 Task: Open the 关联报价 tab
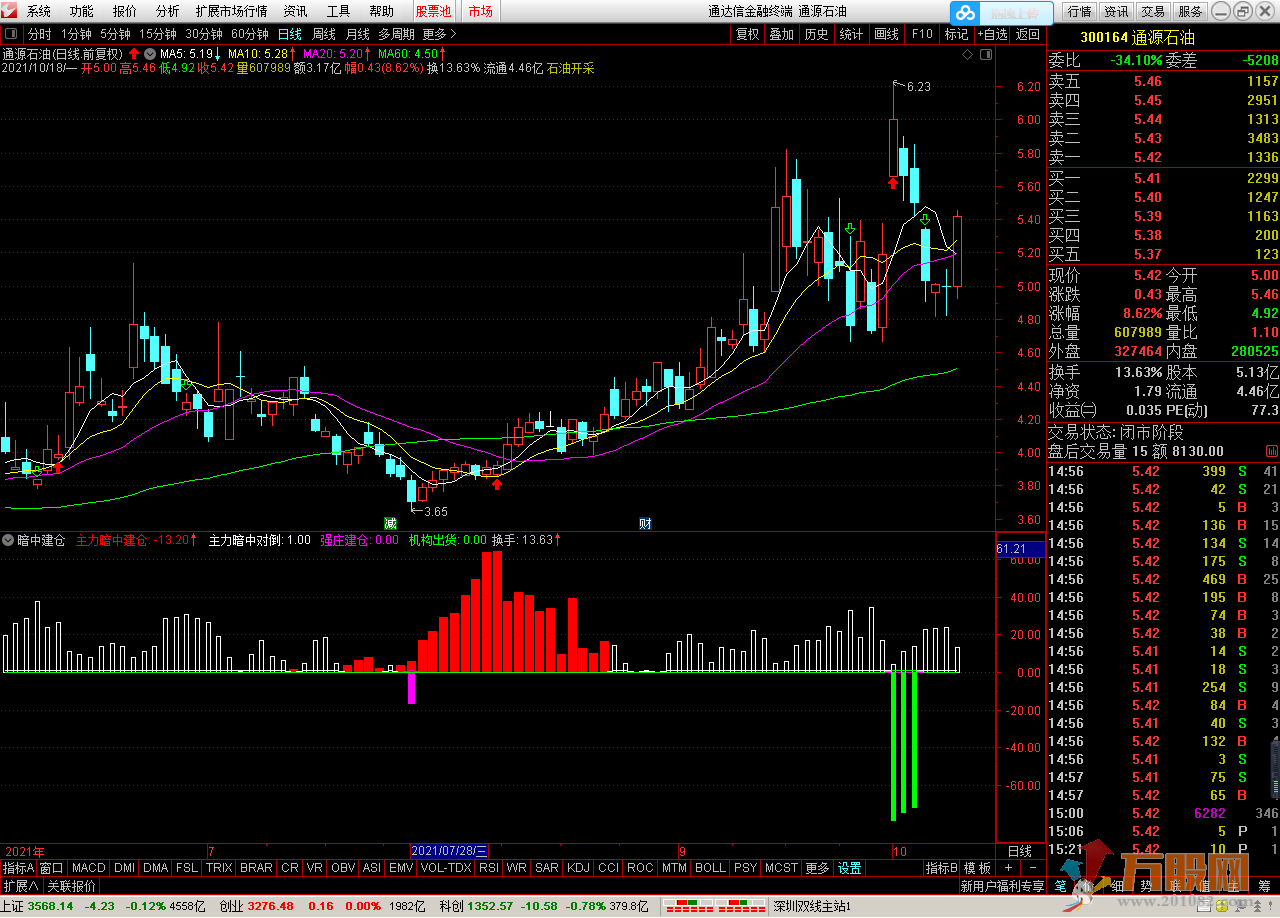tap(71, 886)
